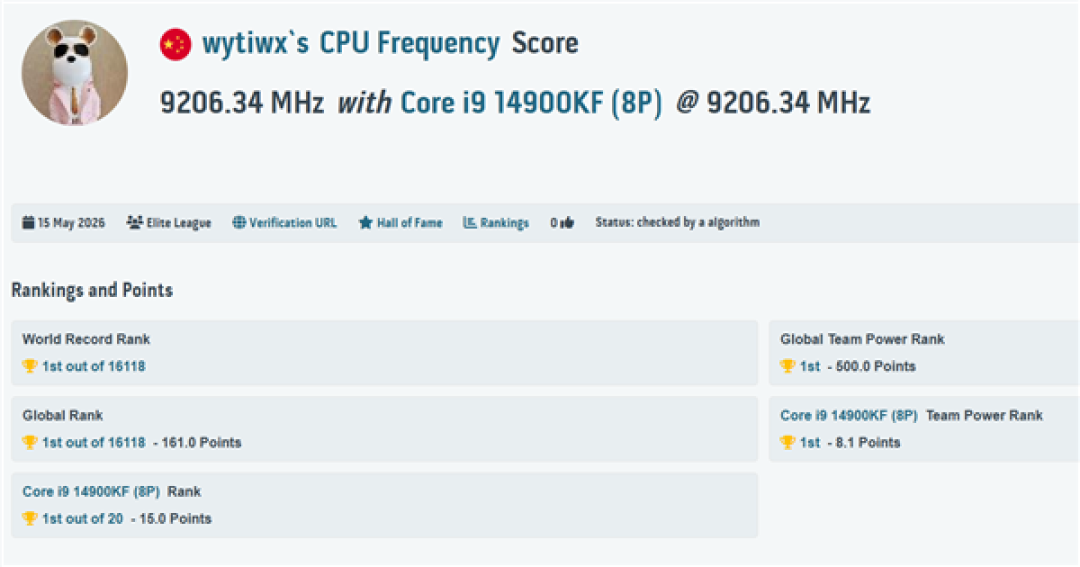Click the Rankings chart icon

pyautogui.click(x=469, y=223)
